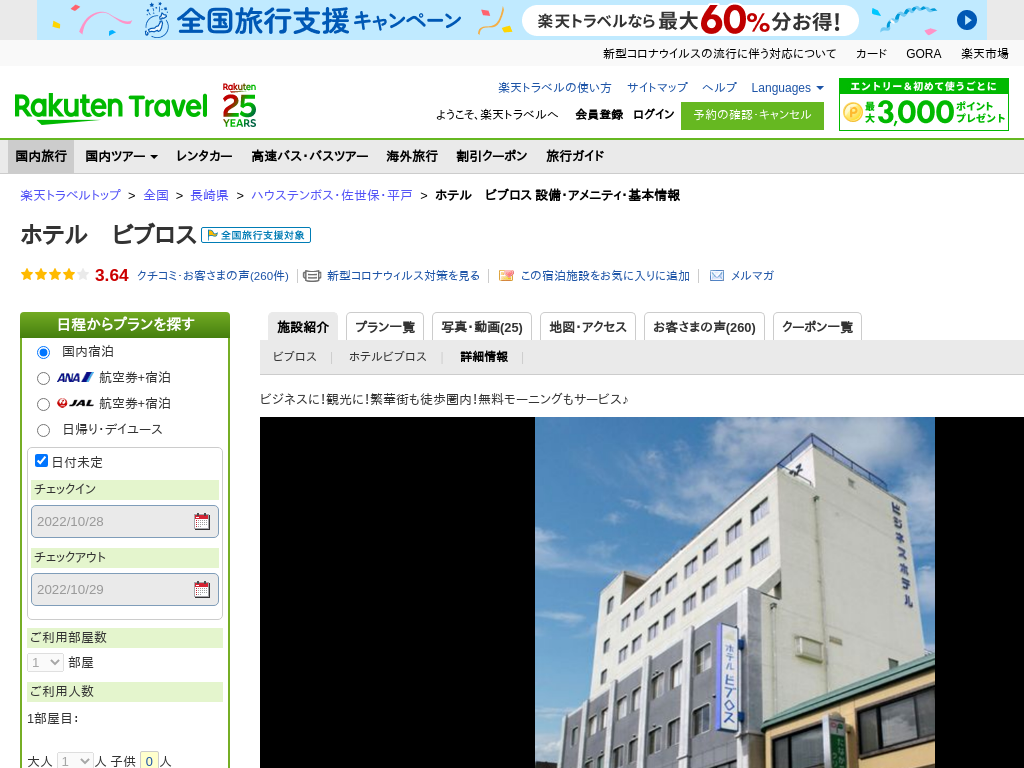The image size is (1024, 768).
Task: Open the check-in calendar icon
Action: pyautogui.click(x=202, y=521)
